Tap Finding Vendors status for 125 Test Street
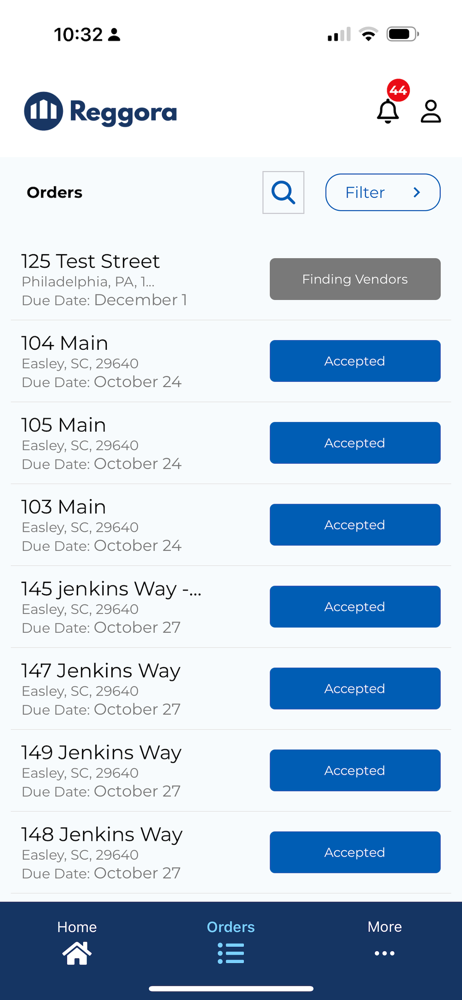The height and width of the screenshot is (1000, 462). click(x=355, y=279)
